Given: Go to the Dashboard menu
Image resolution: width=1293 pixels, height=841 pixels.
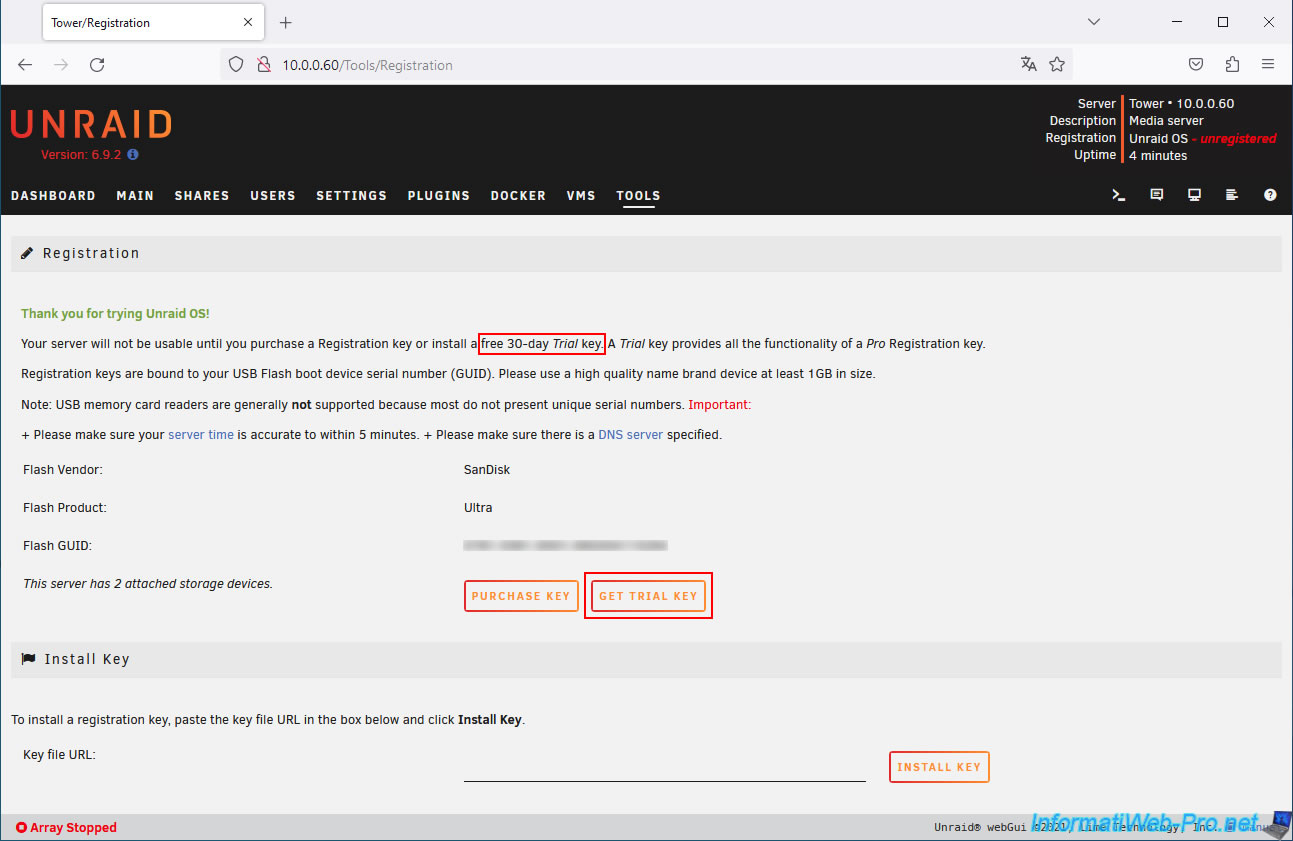Looking at the screenshot, I should 53,196.
